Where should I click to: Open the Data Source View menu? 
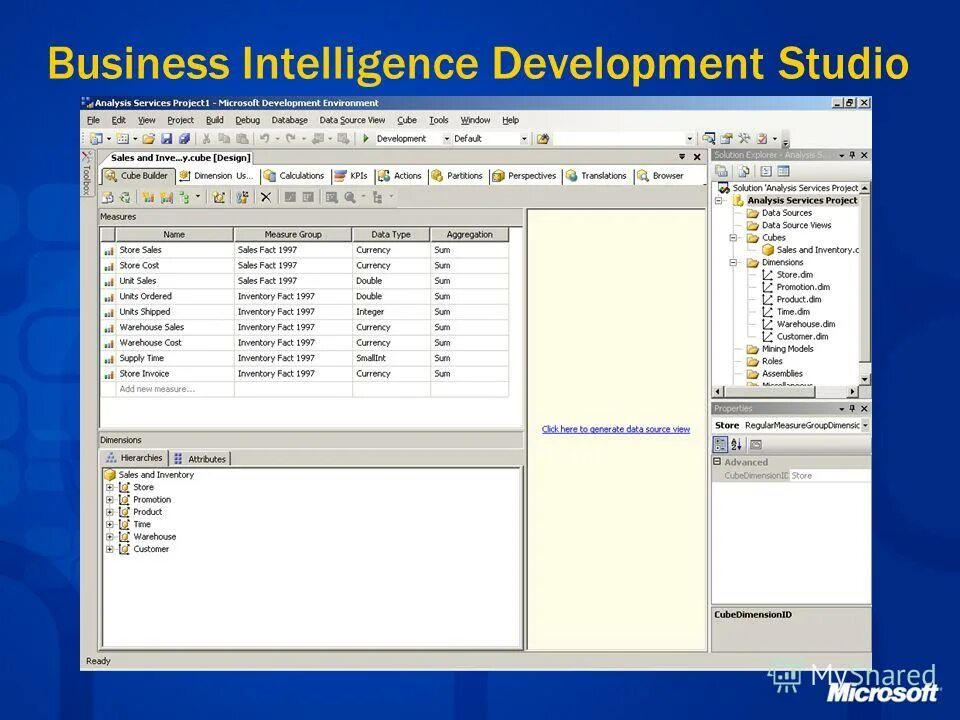352,120
